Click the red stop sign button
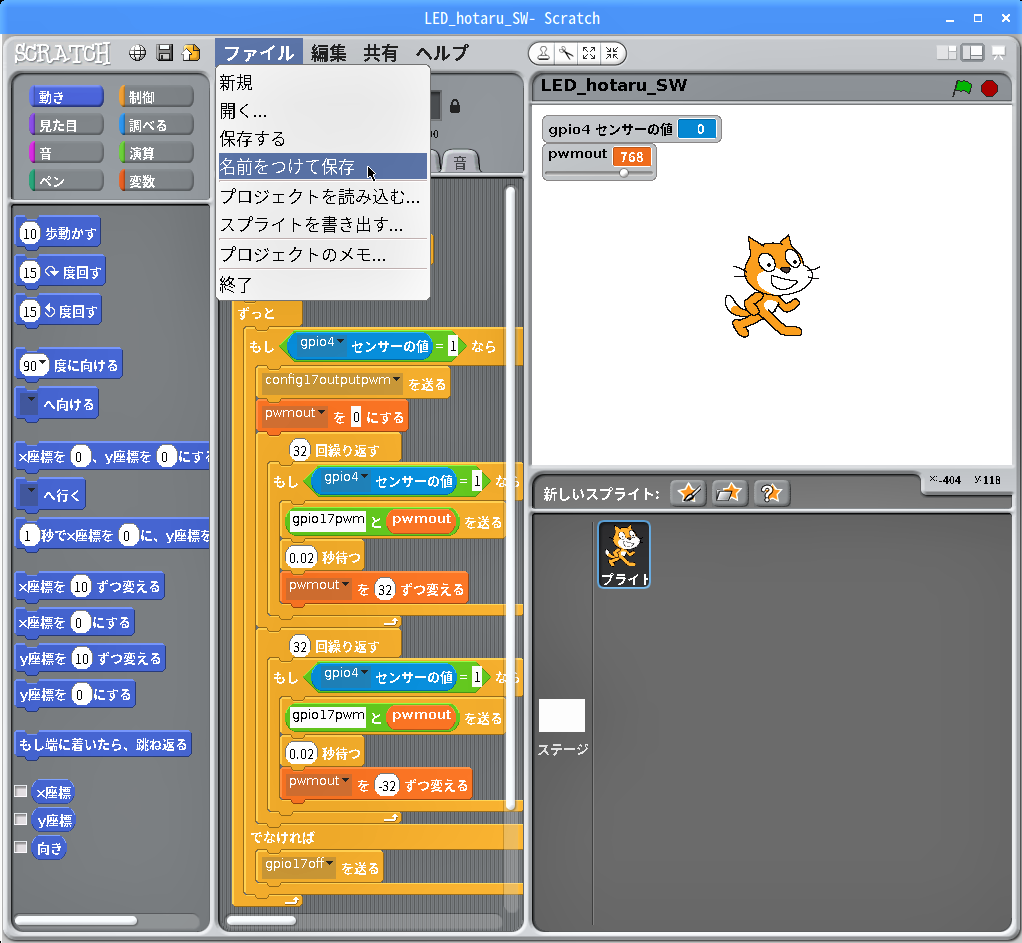1022x943 pixels. (989, 88)
